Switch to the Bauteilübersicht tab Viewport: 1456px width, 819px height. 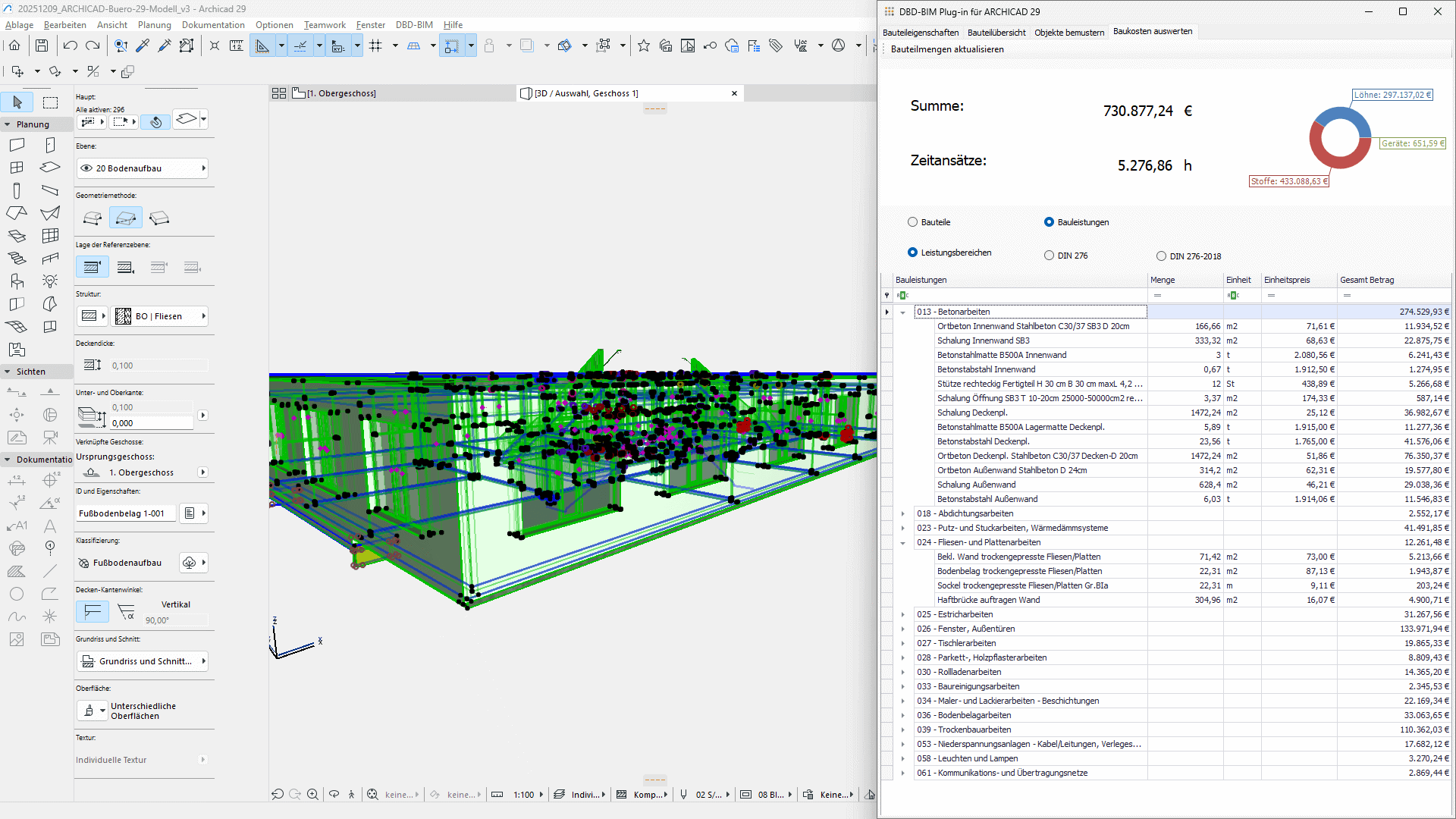click(996, 33)
